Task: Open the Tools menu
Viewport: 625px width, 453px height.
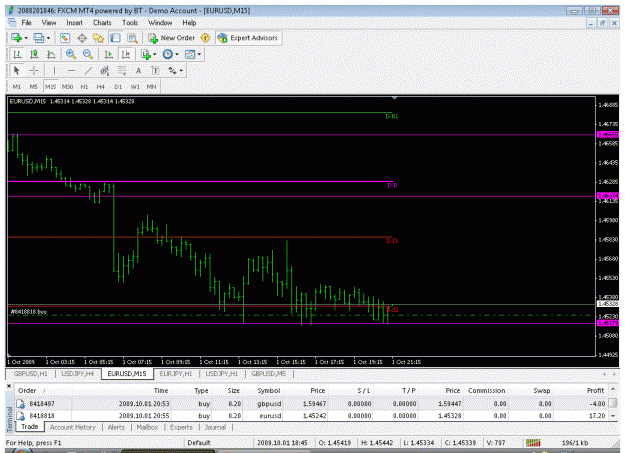Action: click(x=130, y=23)
